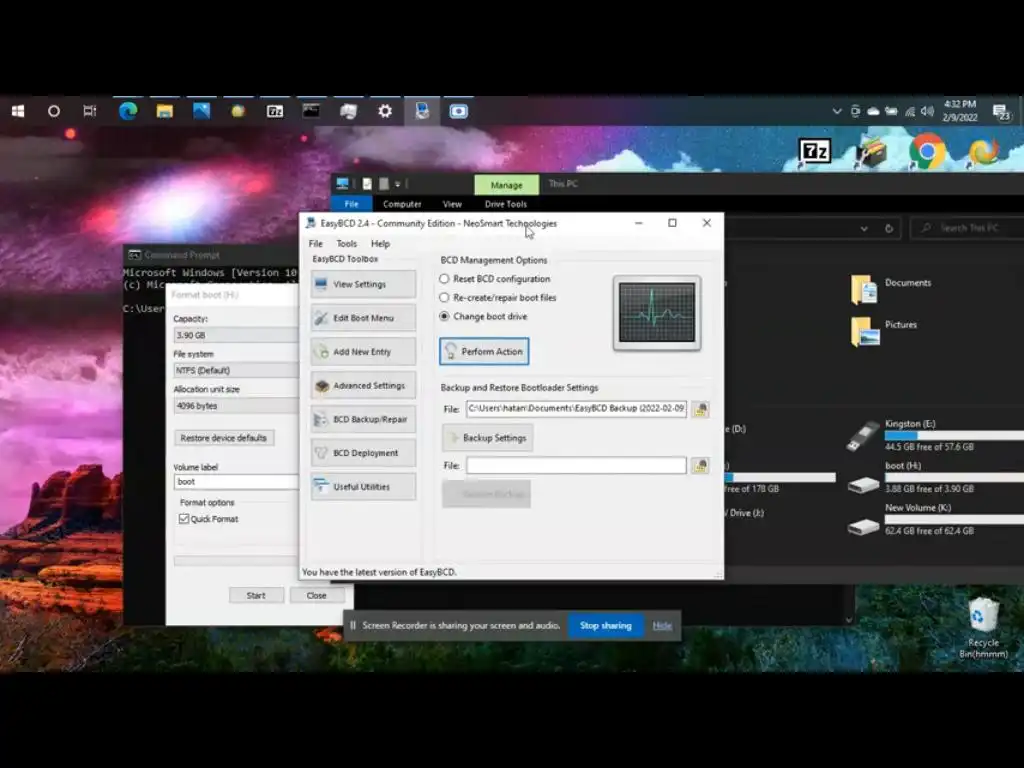Open 7z desktop shortcut
The width and height of the screenshot is (1024, 768).
[x=814, y=153]
